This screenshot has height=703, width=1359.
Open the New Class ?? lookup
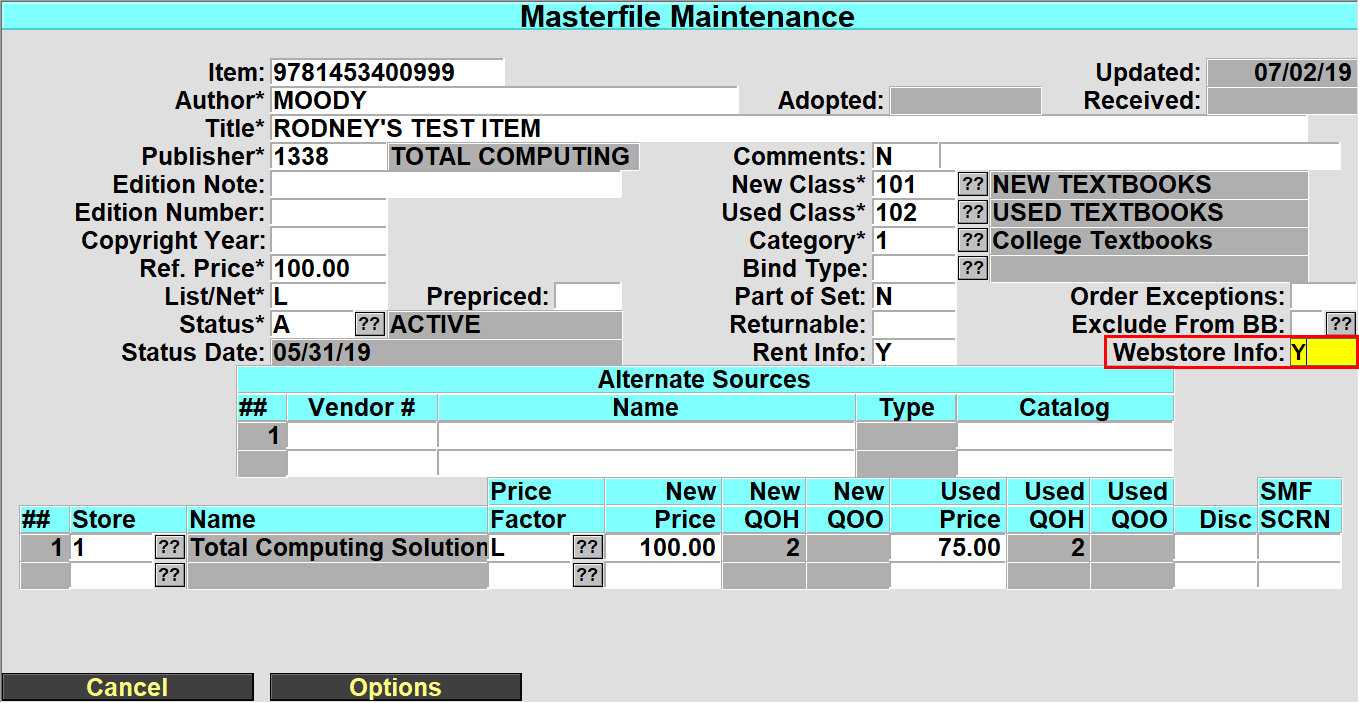point(973,185)
